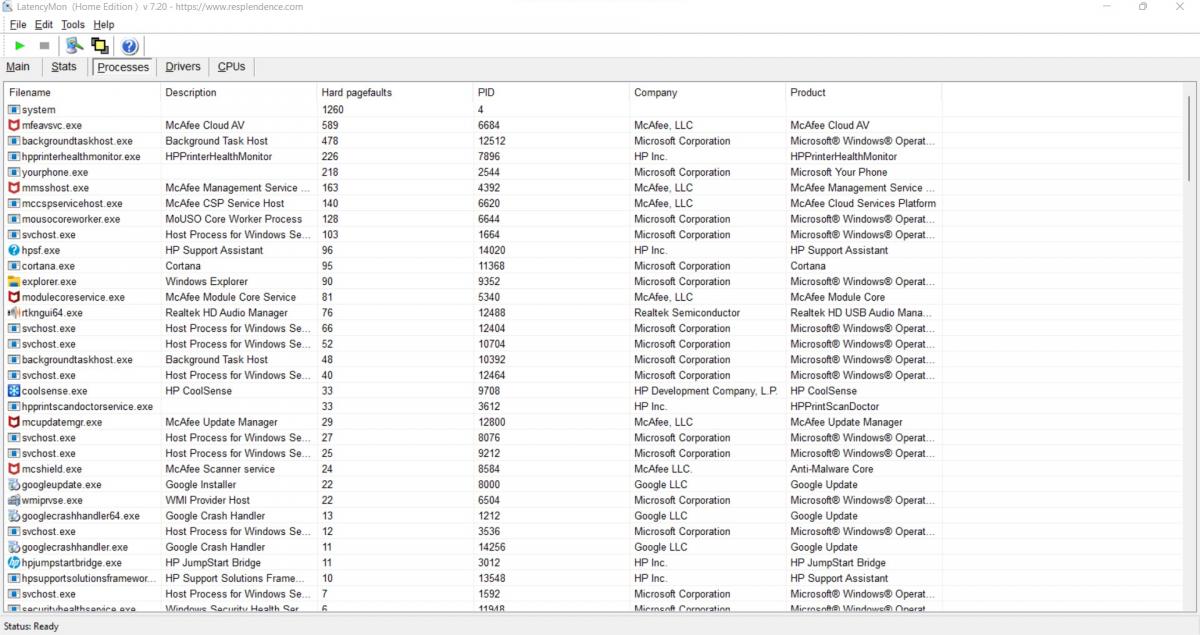Click the Realtek Semiconductor company cell

click(687, 313)
